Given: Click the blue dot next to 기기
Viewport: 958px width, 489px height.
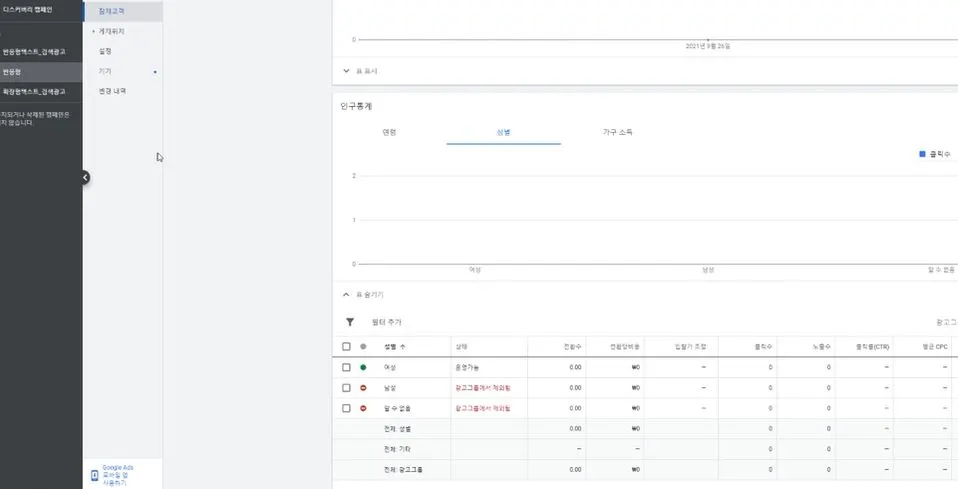Looking at the screenshot, I should tap(155, 72).
